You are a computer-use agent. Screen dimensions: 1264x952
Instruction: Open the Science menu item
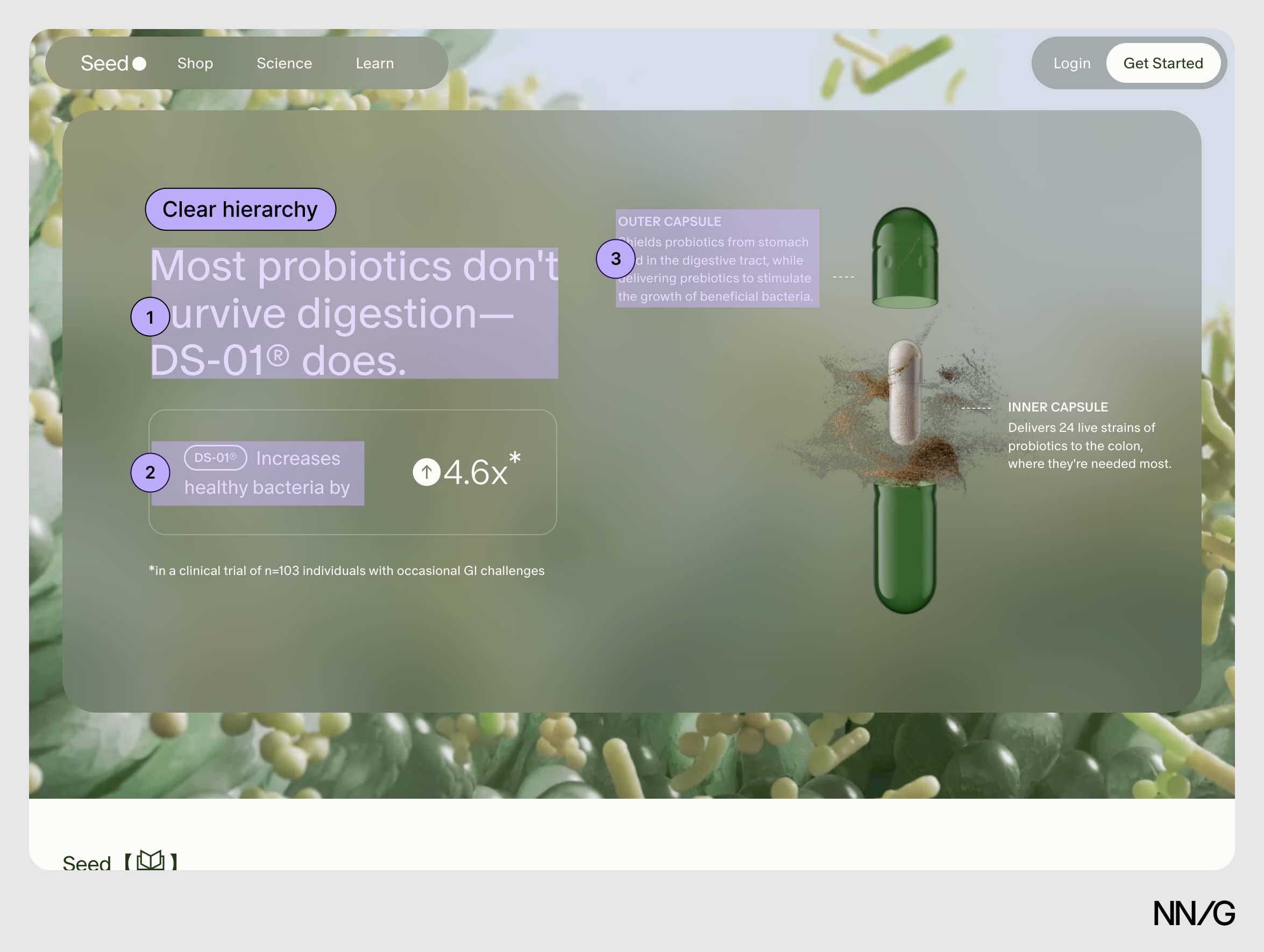pyautogui.click(x=284, y=63)
